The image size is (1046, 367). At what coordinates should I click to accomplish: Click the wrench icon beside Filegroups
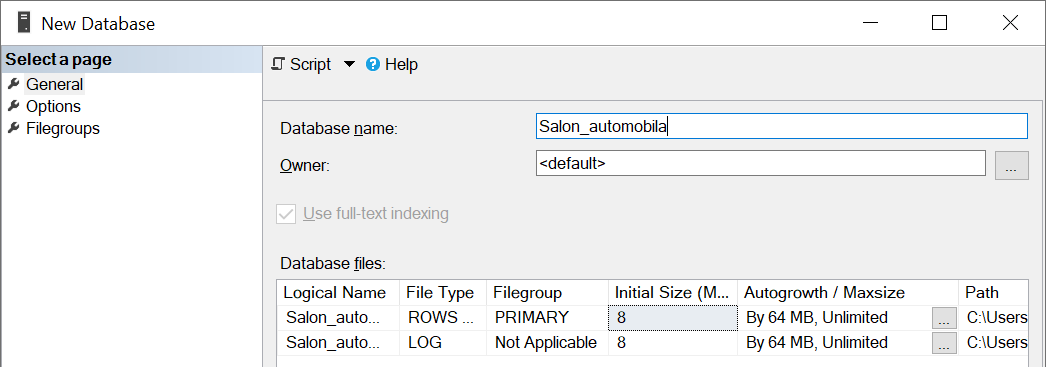pyautogui.click(x=13, y=128)
